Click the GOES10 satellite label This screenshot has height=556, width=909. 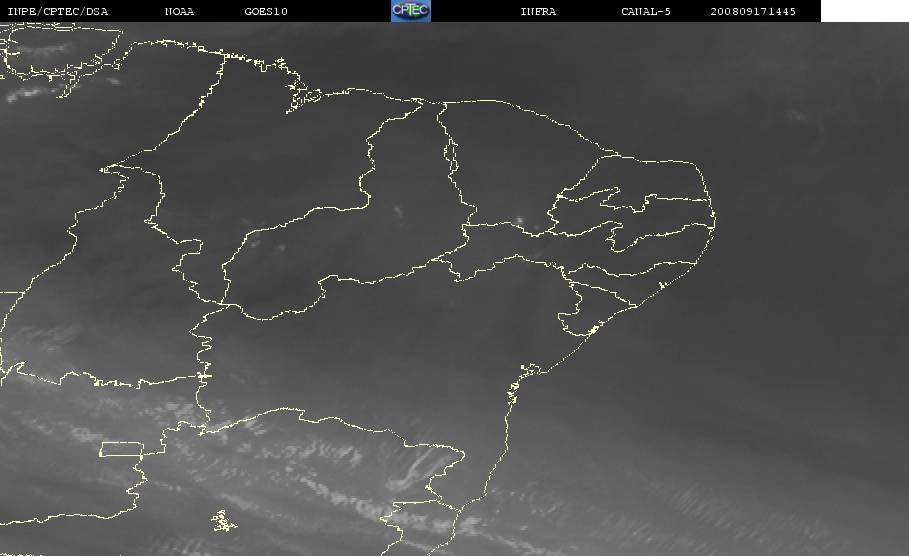pyautogui.click(x=266, y=12)
